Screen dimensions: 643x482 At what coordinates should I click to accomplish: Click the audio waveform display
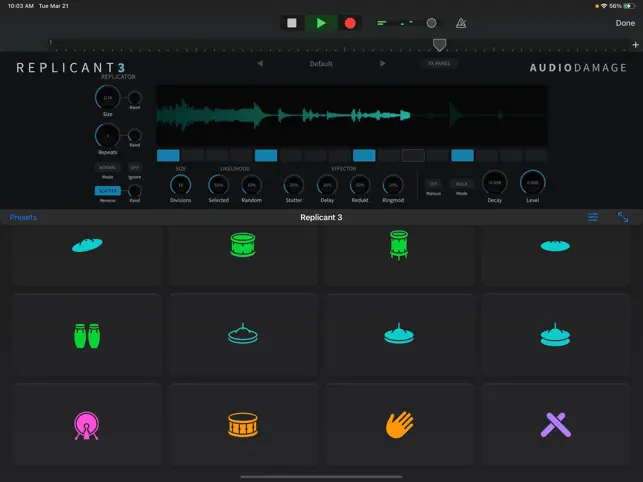pyautogui.click(x=352, y=115)
